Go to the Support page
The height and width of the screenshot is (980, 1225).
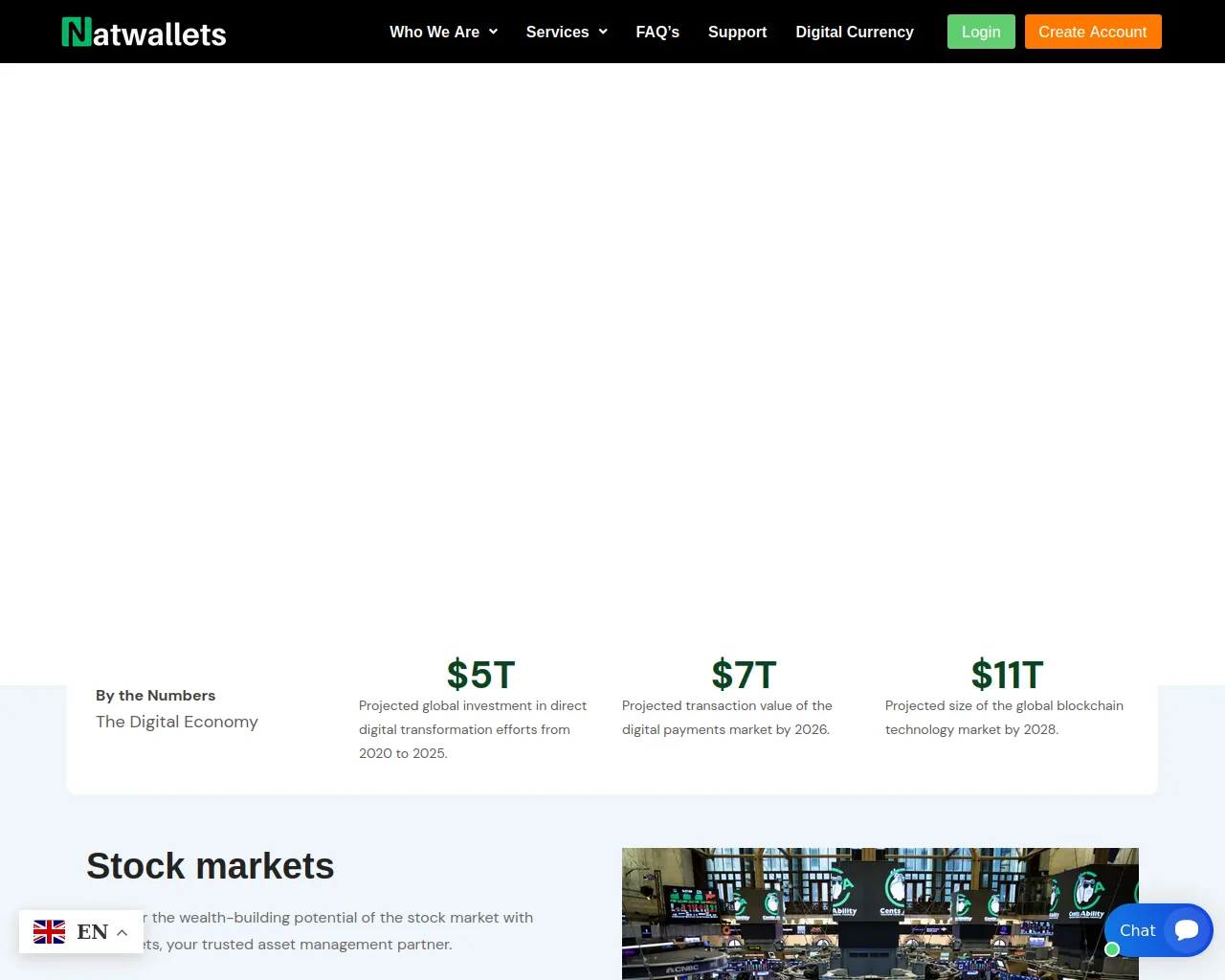pyautogui.click(x=737, y=32)
